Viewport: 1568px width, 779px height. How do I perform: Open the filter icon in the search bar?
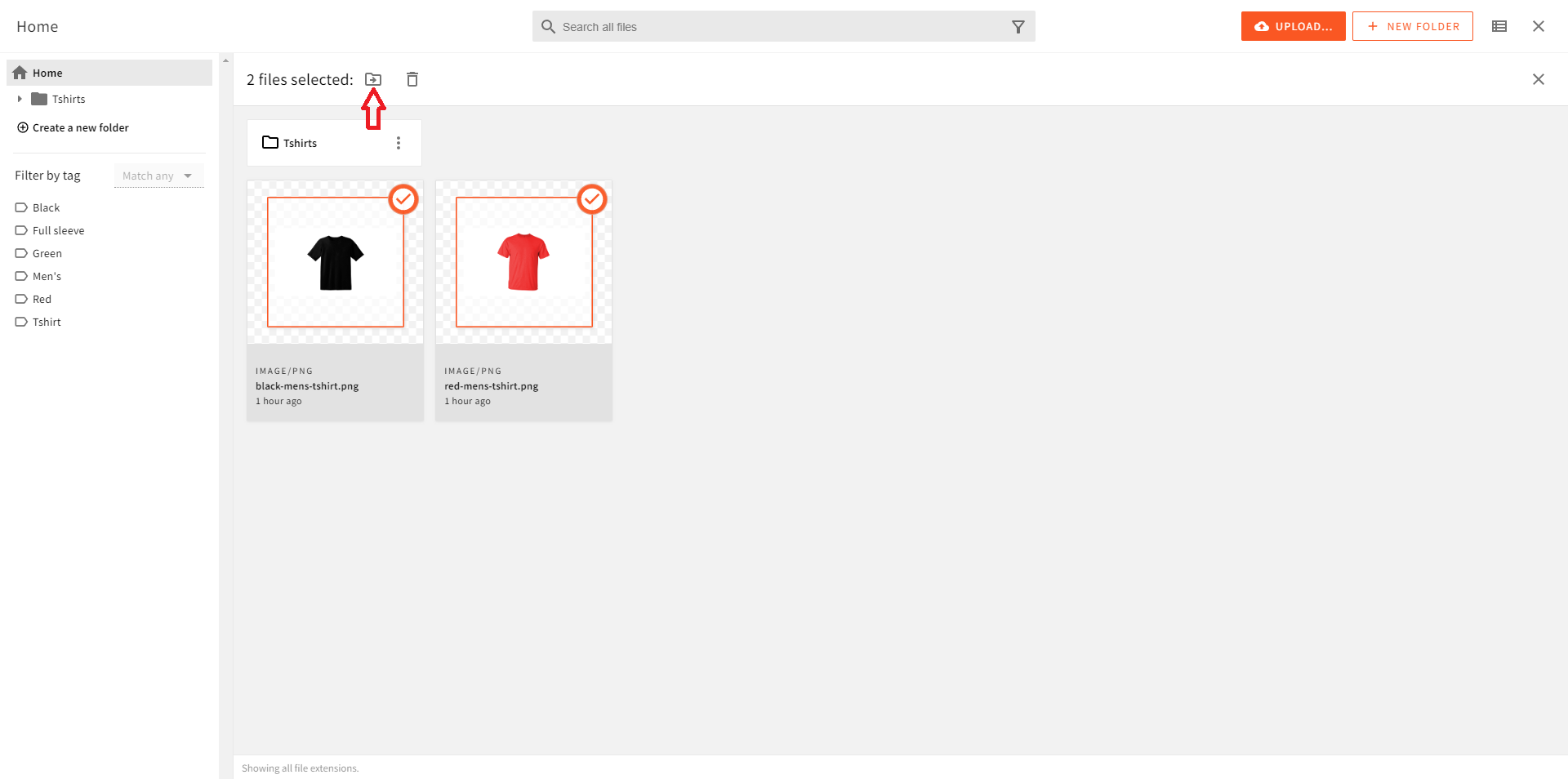pos(1018,26)
